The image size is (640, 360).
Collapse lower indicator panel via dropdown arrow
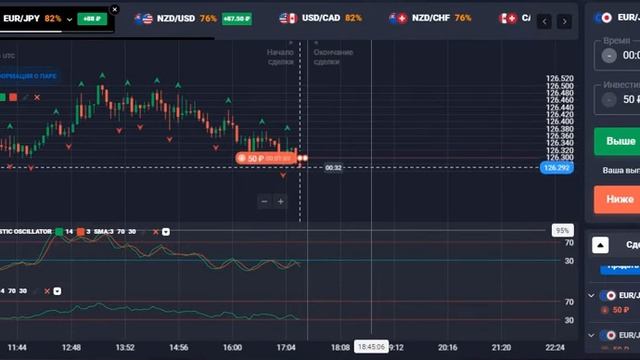57,291
